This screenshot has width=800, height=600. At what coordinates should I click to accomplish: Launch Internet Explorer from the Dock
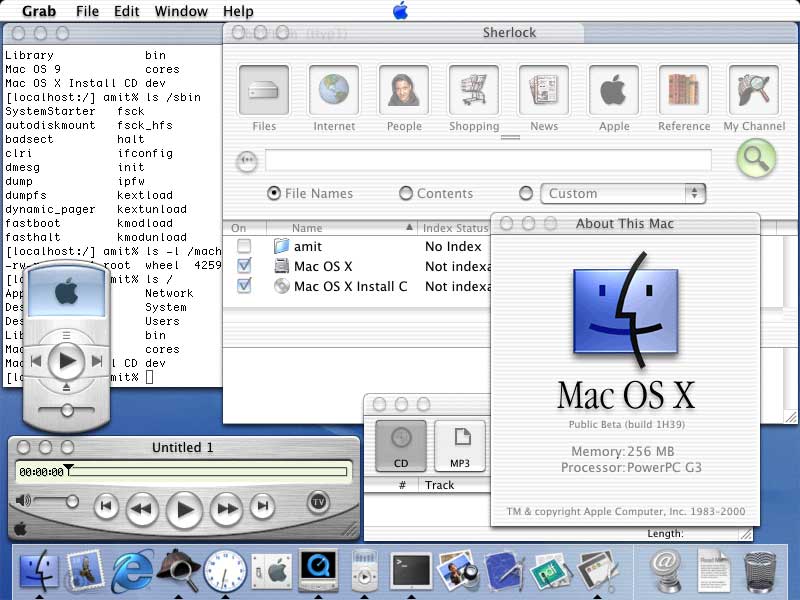pos(133,571)
